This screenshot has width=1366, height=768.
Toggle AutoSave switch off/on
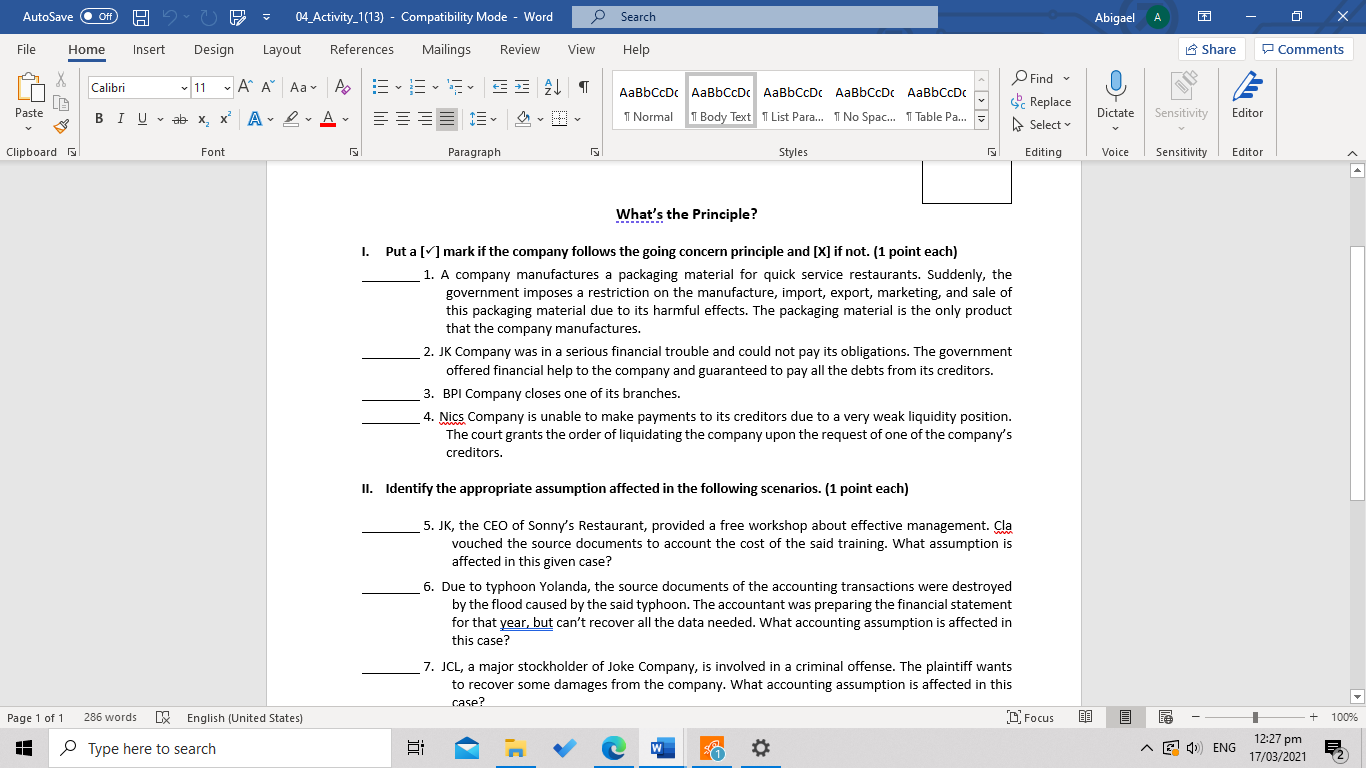click(98, 17)
